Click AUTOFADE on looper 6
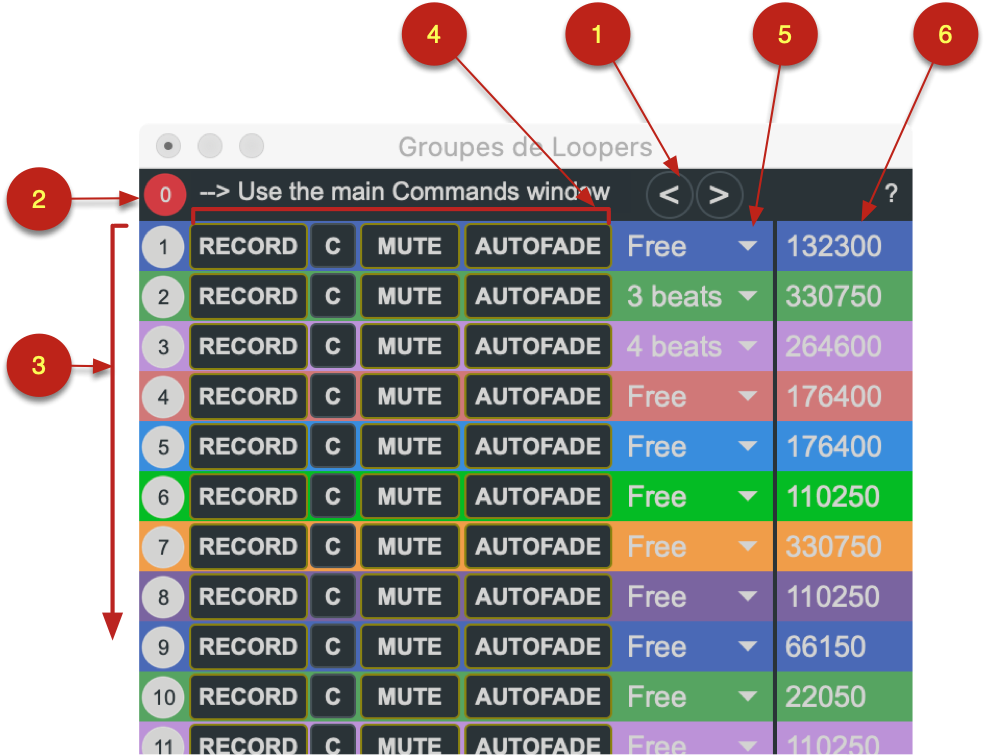 pyautogui.click(x=538, y=497)
